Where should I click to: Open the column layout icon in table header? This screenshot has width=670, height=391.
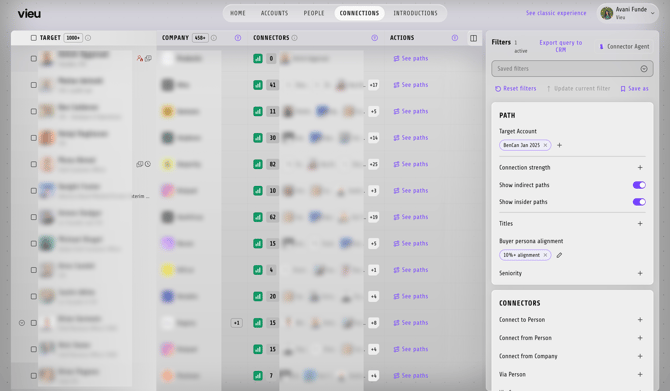pos(473,38)
